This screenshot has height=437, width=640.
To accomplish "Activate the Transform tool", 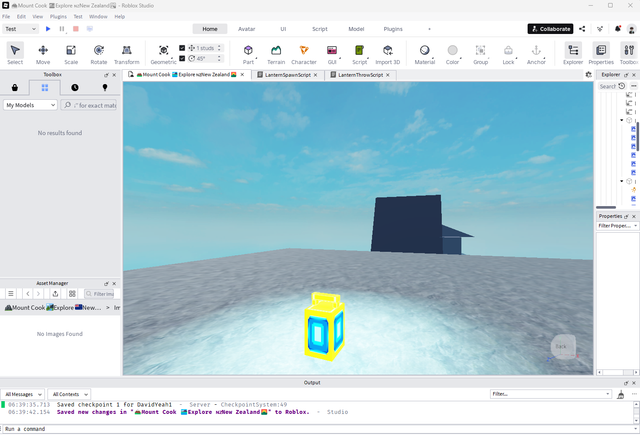I will point(127,53).
